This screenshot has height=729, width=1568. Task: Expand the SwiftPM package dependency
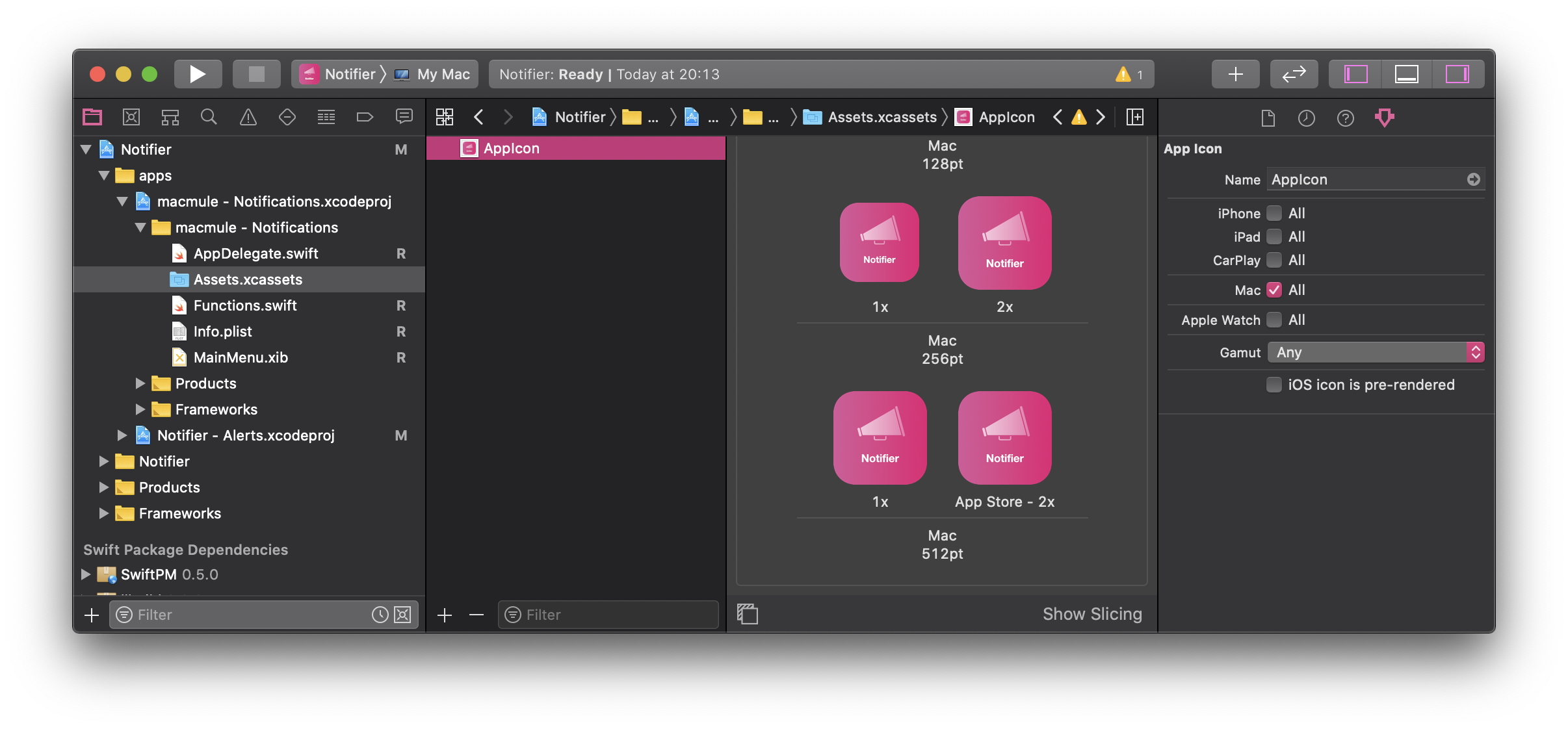[85, 574]
